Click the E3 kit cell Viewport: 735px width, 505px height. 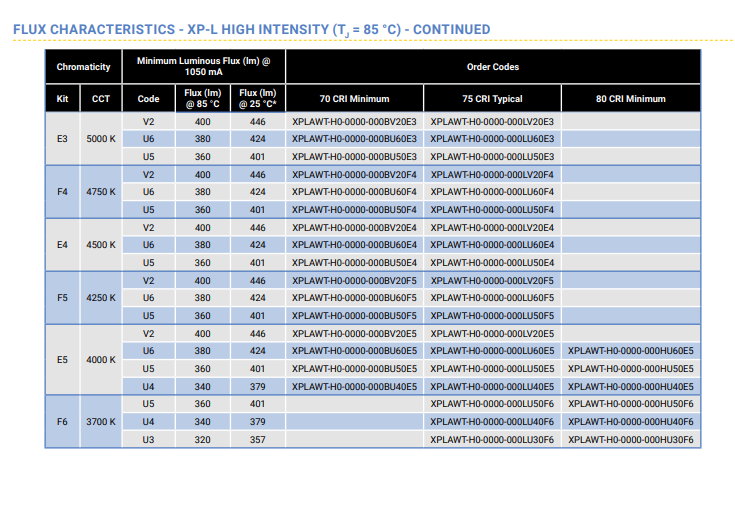62,139
